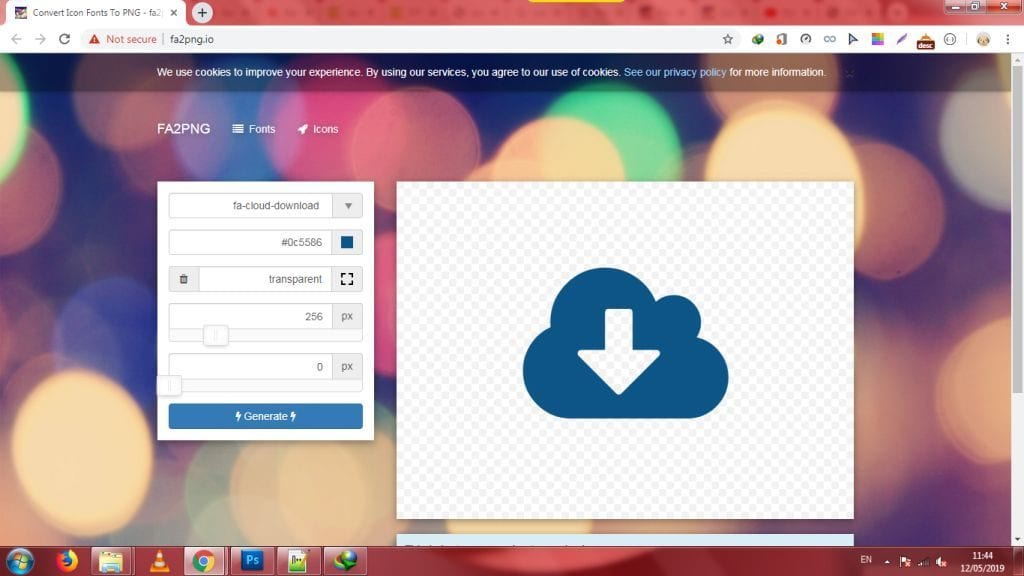Click the rainbow color grid extension icon
Viewport: 1024px width, 576px height.
point(878,39)
